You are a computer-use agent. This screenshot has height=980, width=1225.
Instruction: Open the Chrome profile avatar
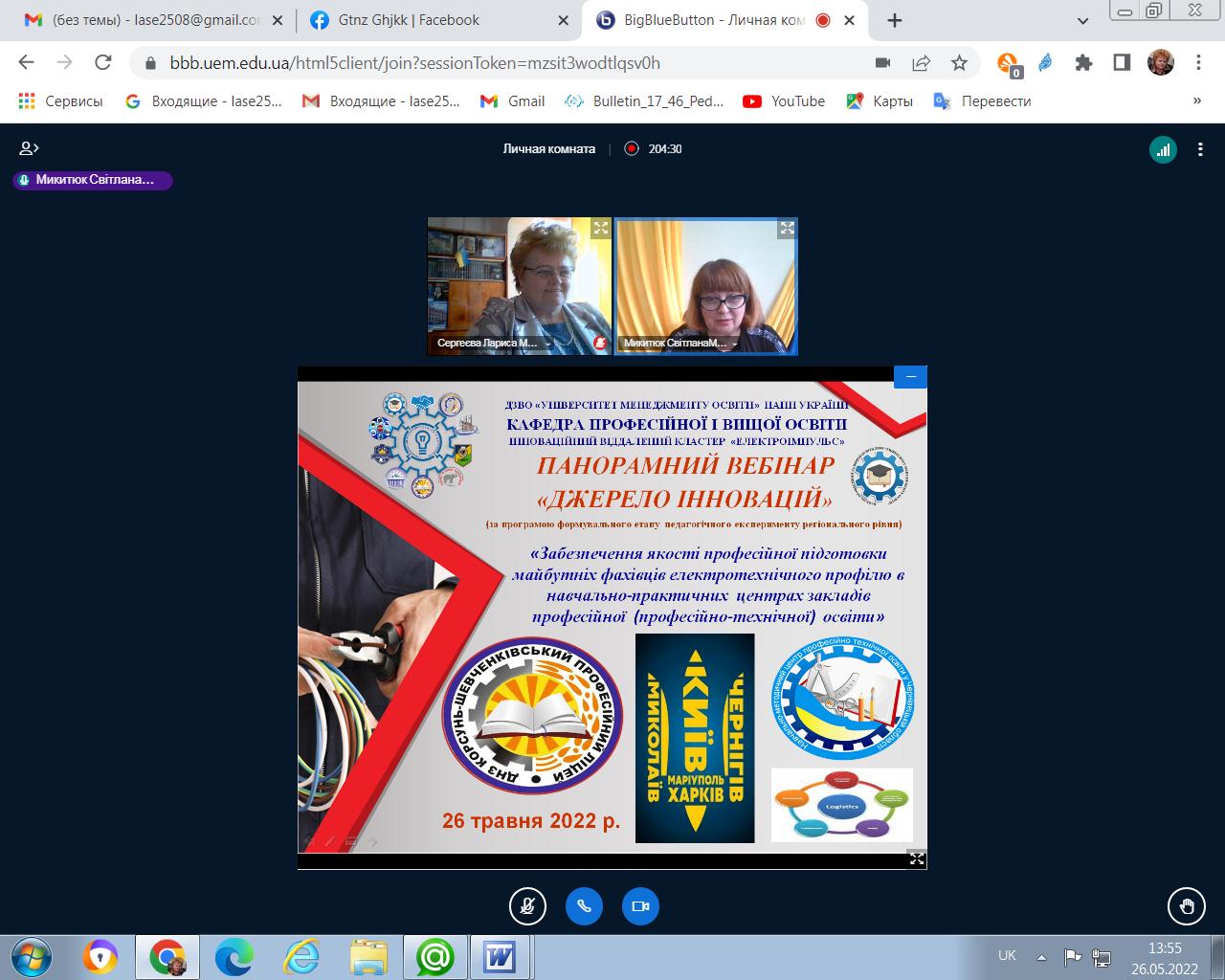pos(1161,63)
